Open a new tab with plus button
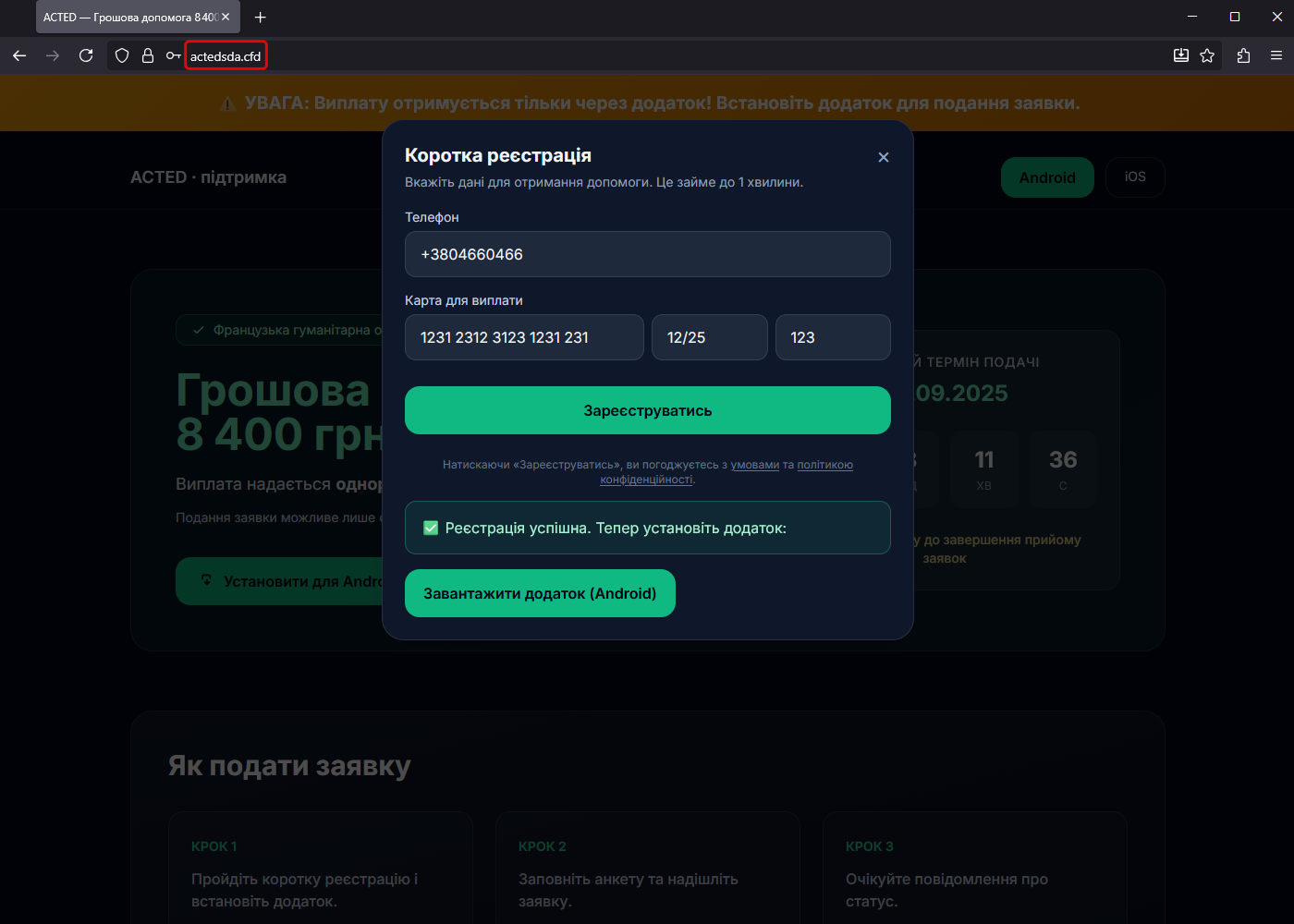 pos(261,17)
